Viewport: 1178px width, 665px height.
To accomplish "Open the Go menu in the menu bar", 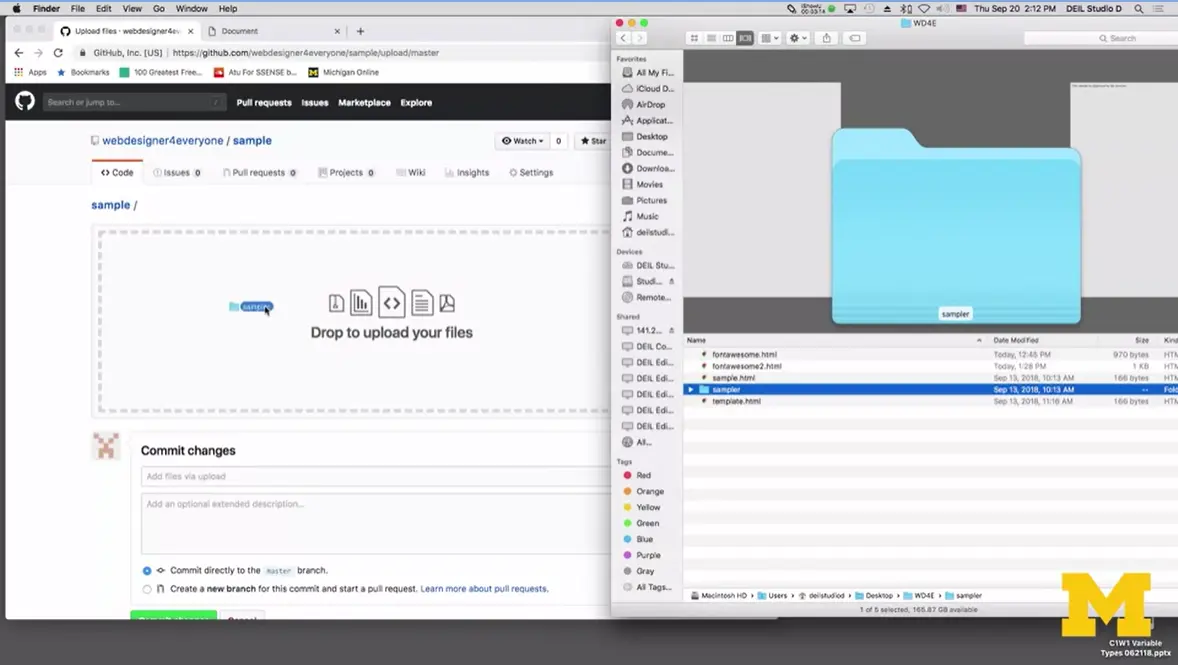I will pos(158,8).
